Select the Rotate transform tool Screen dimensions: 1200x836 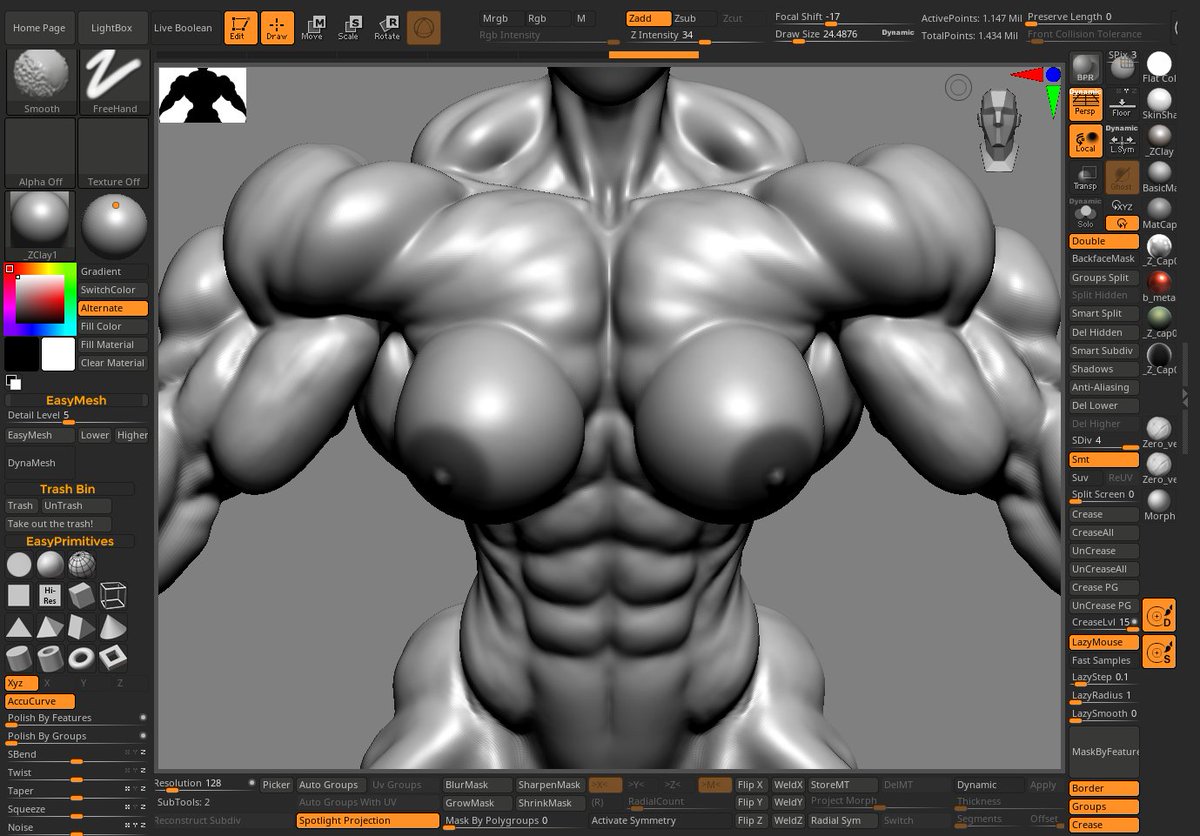386,28
